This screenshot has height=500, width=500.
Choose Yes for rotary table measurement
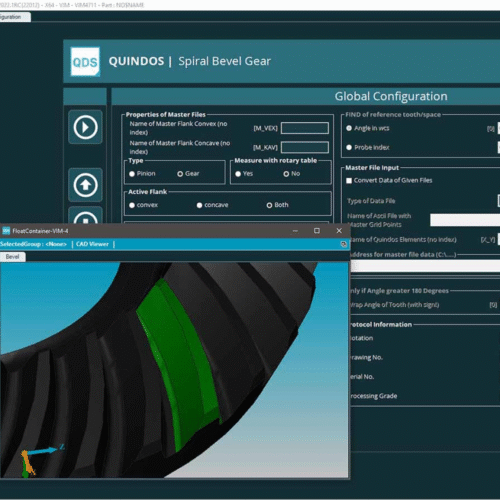click(238, 174)
